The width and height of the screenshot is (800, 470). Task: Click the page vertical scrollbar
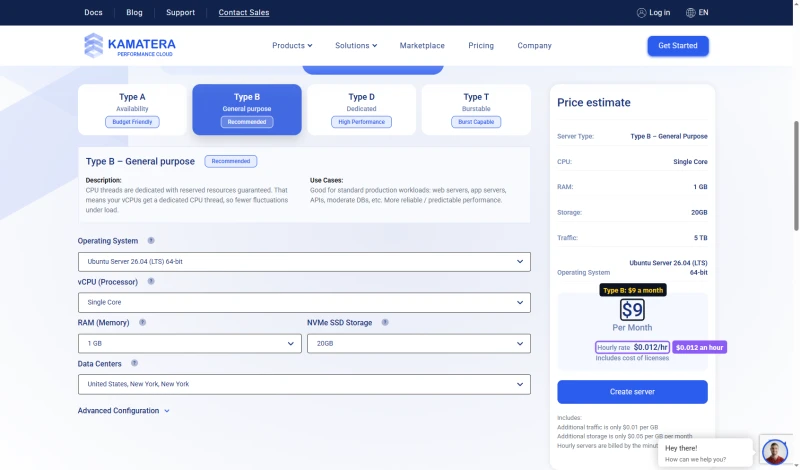tap(796, 176)
